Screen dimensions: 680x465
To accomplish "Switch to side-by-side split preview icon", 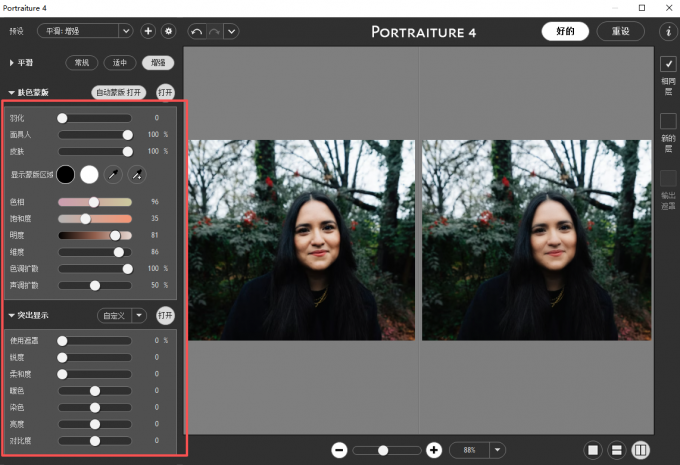I will pos(640,450).
